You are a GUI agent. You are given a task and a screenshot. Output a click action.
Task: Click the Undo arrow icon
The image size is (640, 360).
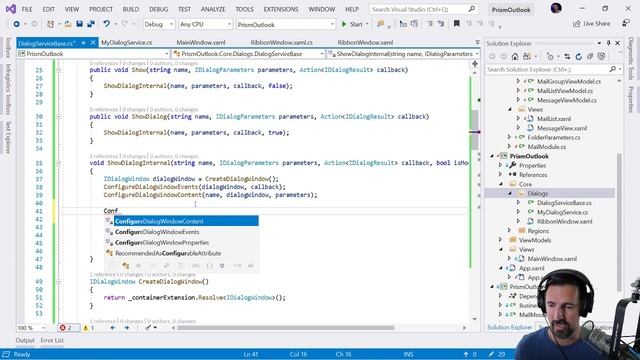tap(107, 24)
